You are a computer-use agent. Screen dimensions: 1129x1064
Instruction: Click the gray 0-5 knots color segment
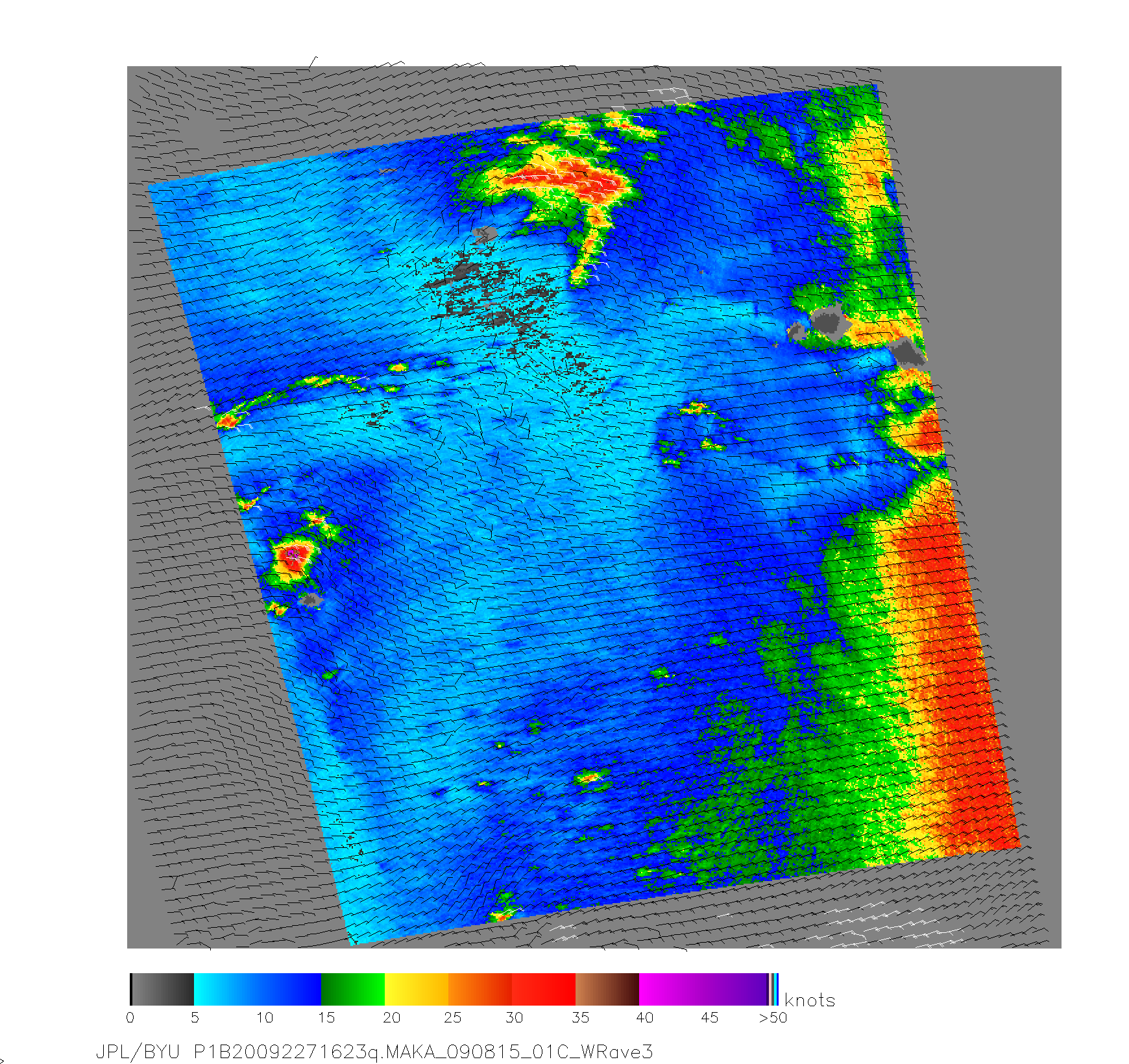(162, 989)
